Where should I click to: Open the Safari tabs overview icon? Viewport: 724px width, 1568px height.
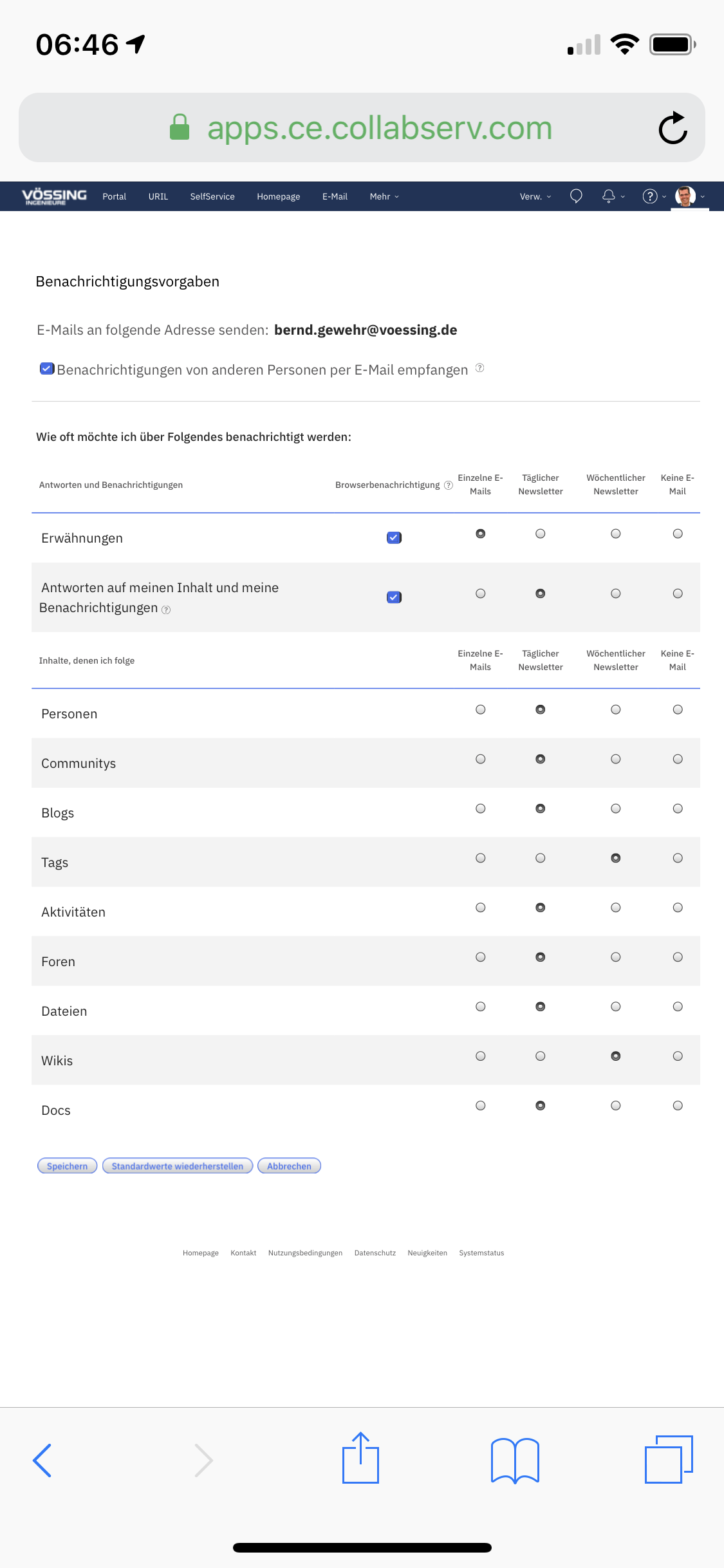(x=669, y=1459)
